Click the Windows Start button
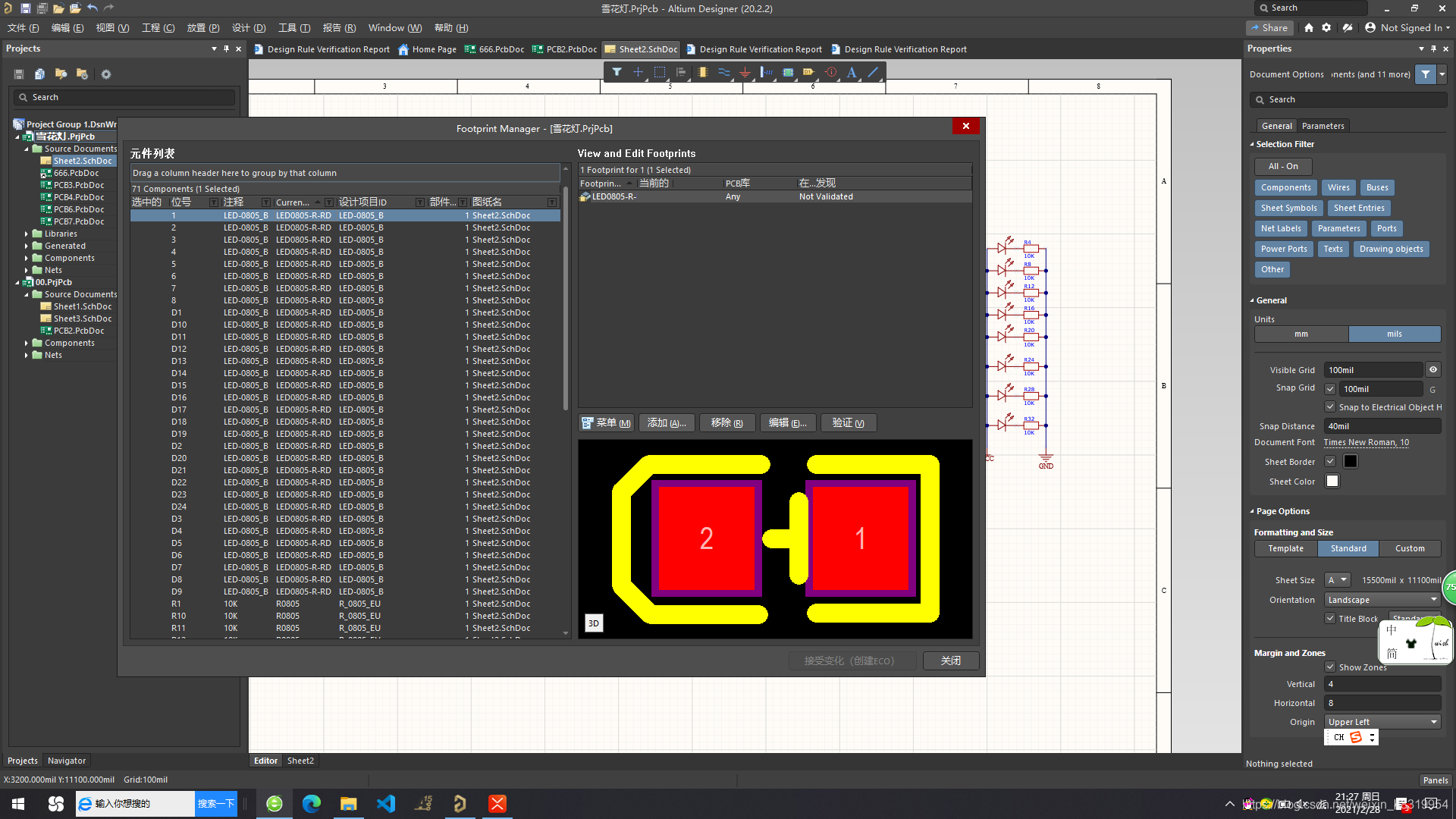Viewport: 1456px width, 819px height. [18, 804]
